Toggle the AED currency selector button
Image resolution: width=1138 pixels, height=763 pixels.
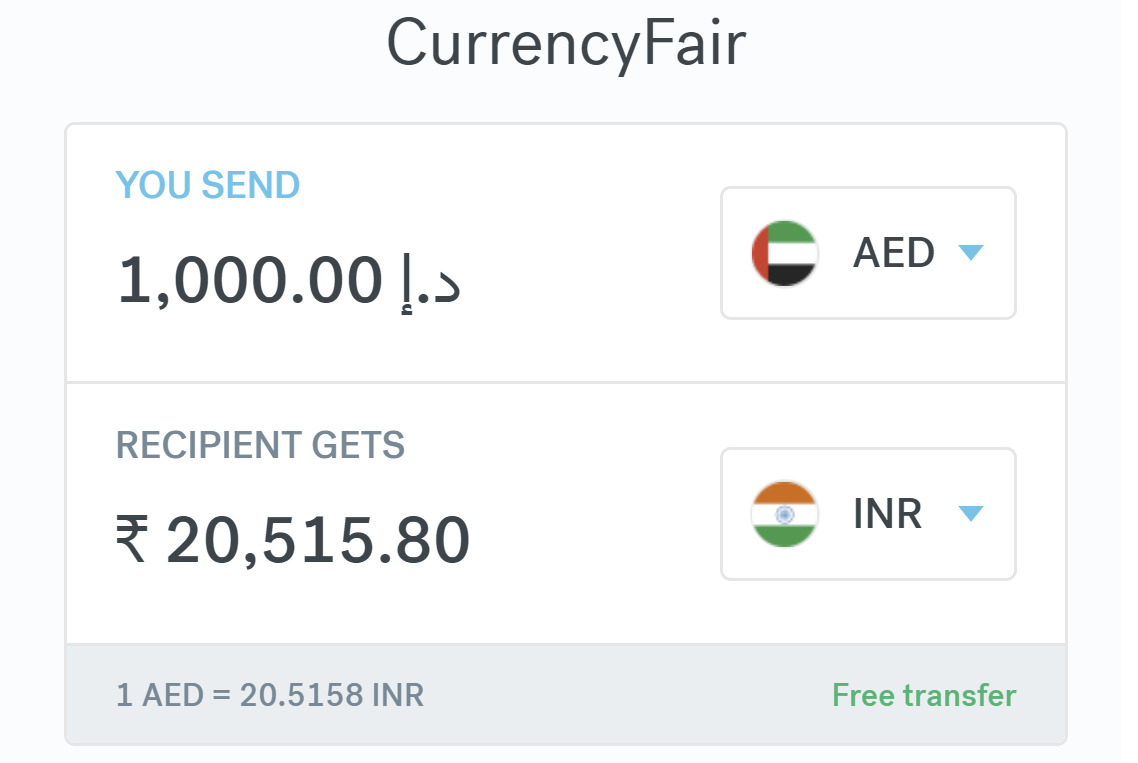pyautogui.click(x=867, y=252)
